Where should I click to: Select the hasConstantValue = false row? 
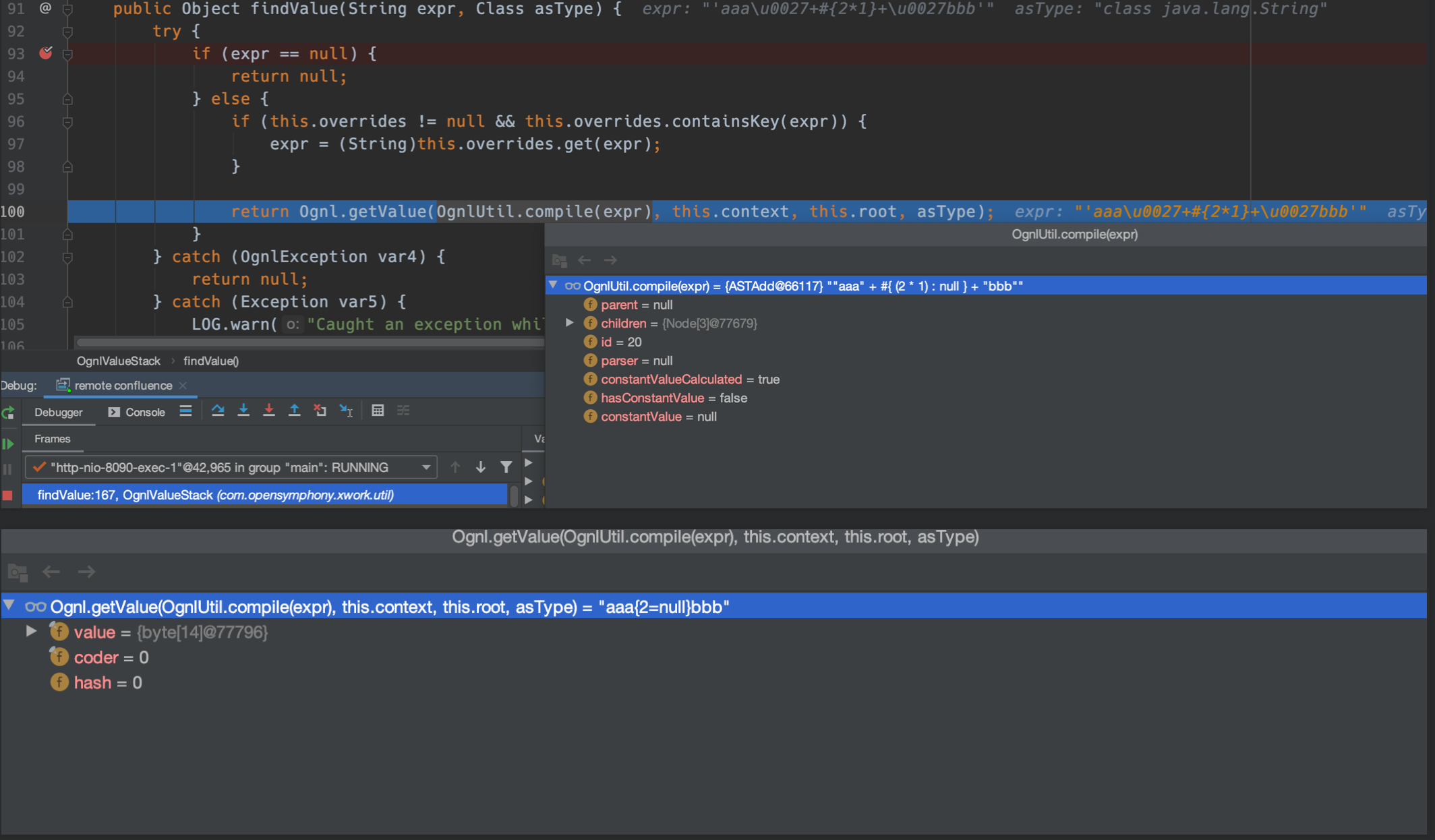pyautogui.click(x=986, y=398)
